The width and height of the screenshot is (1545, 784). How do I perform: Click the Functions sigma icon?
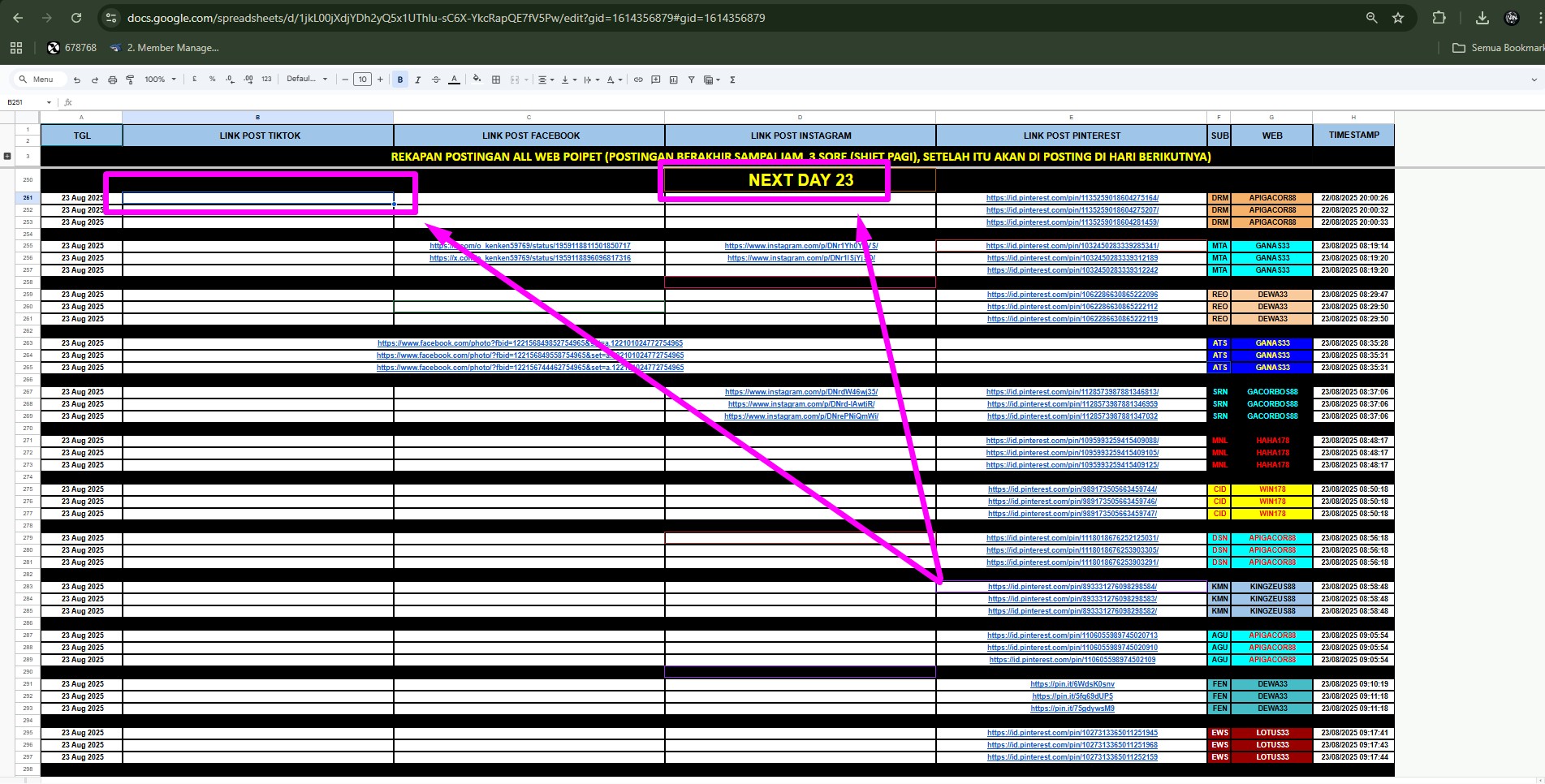coord(732,80)
